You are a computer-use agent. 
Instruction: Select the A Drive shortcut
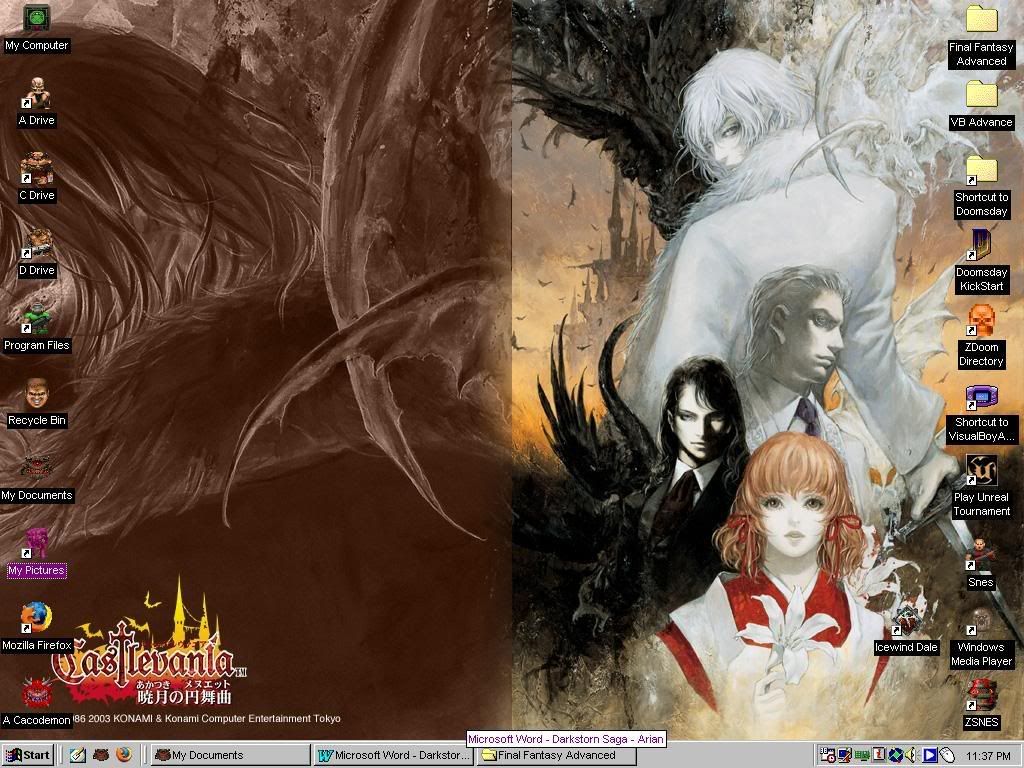tap(37, 103)
